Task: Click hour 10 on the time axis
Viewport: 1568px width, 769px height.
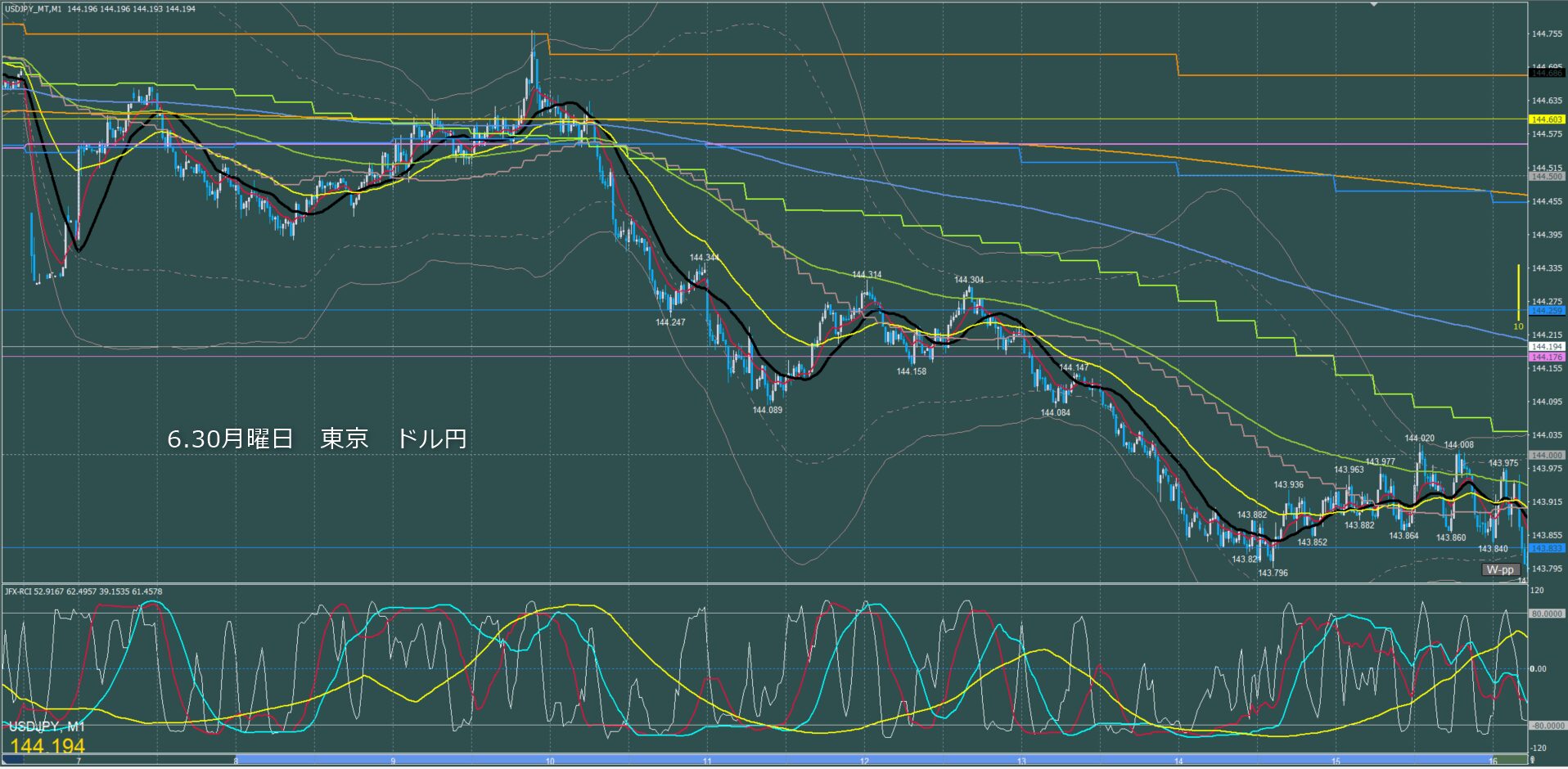Action: (x=550, y=761)
